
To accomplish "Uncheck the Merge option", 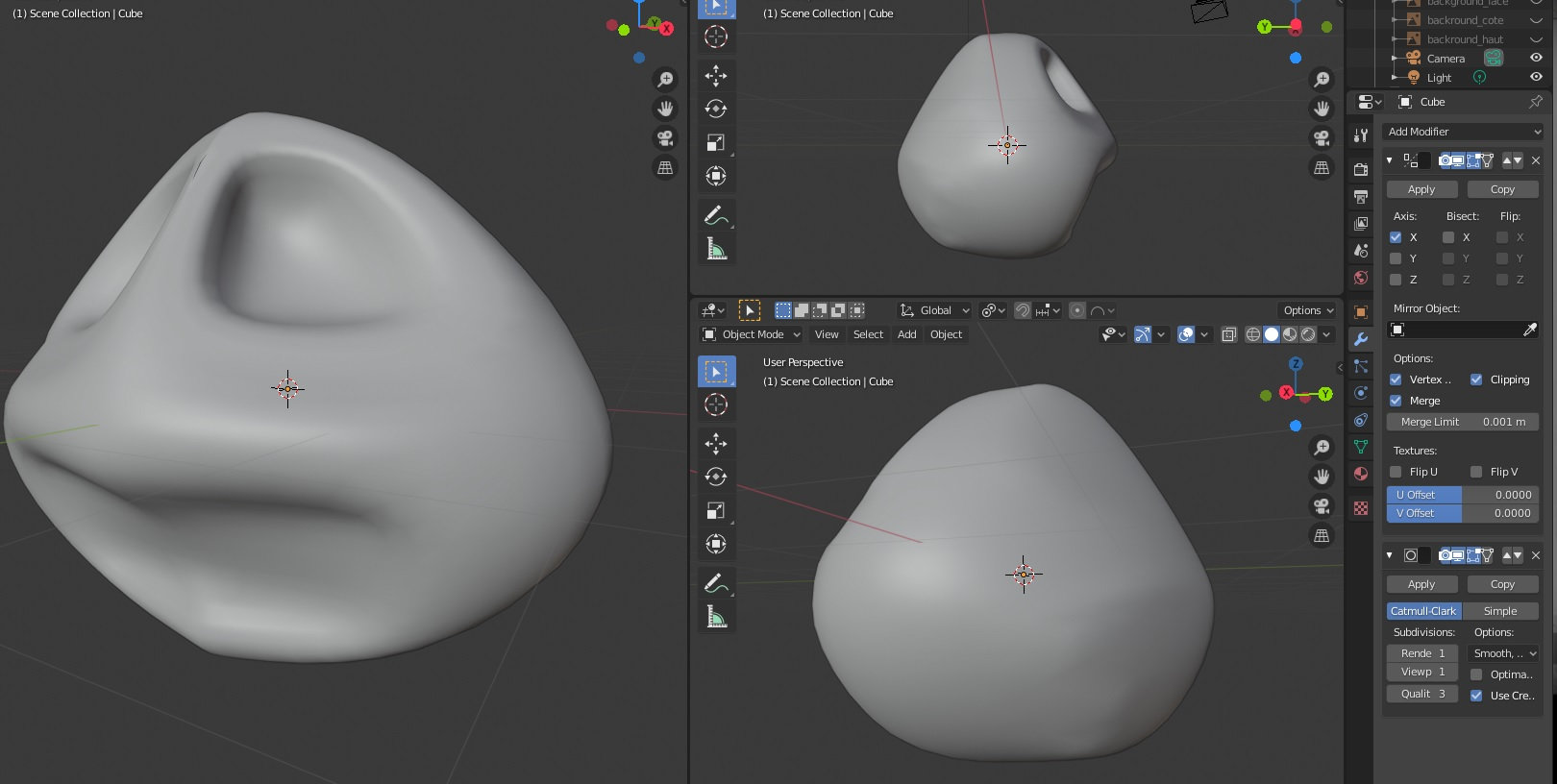I will pos(1396,401).
